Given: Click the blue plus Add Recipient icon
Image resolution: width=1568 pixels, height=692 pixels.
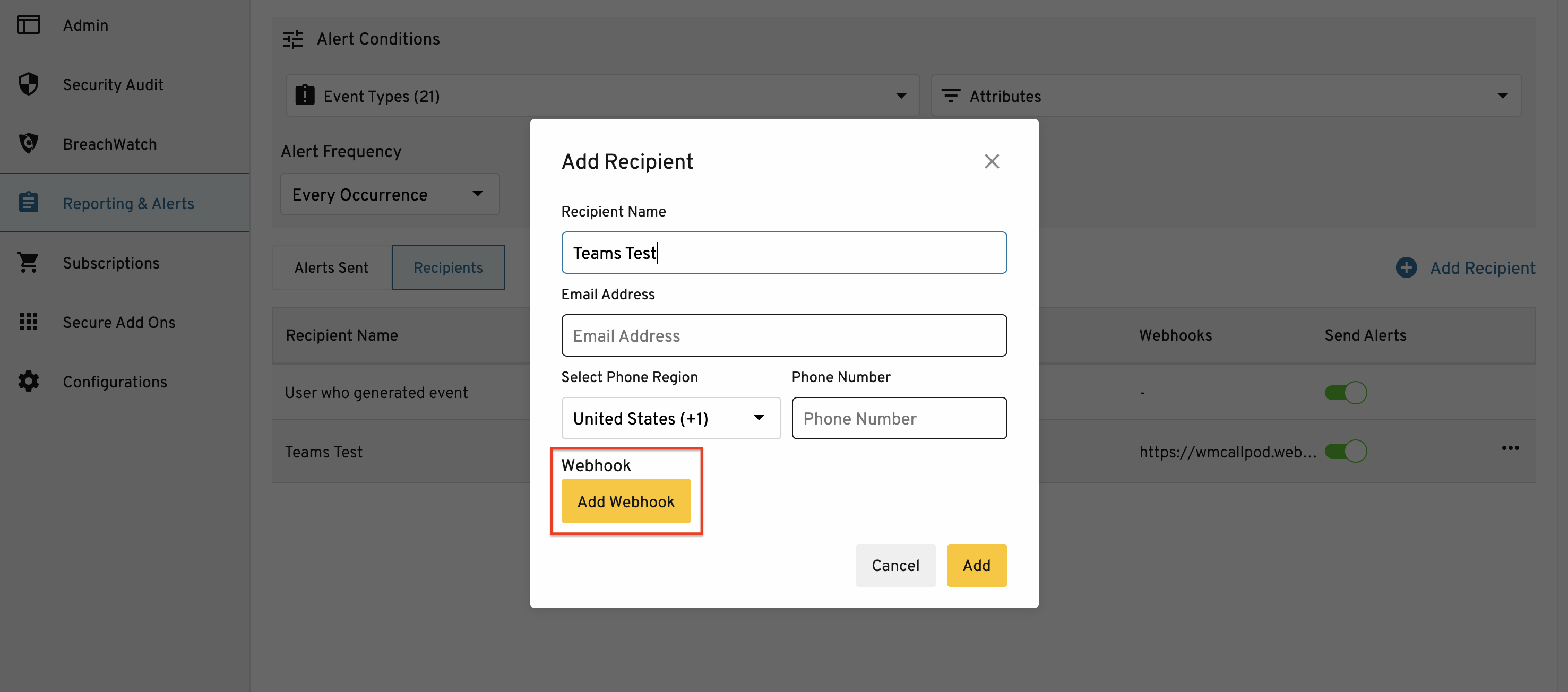Looking at the screenshot, I should point(1406,268).
